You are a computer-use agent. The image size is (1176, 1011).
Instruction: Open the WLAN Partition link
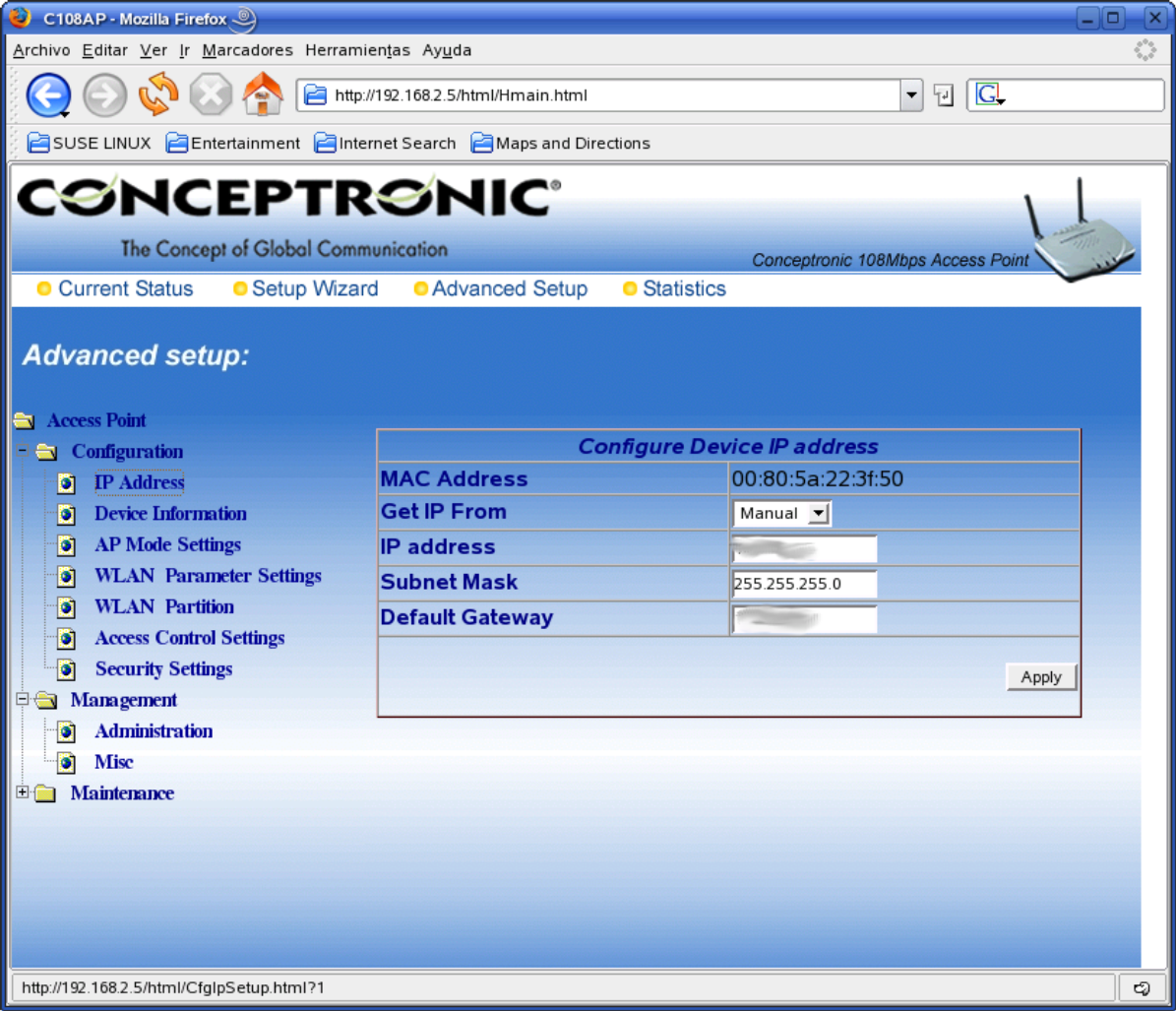164,606
